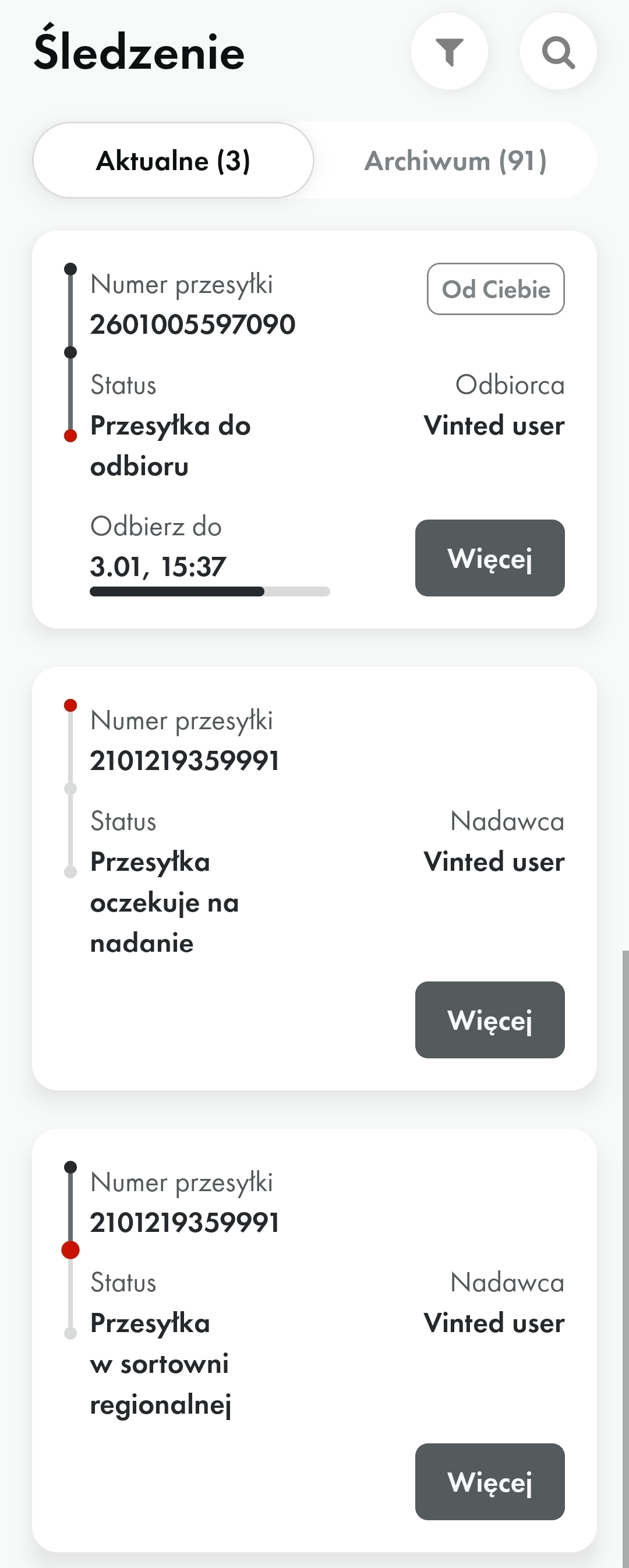Tap Więcej on parcel awaiting nadanie
This screenshot has width=629, height=1568.
(x=490, y=1020)
